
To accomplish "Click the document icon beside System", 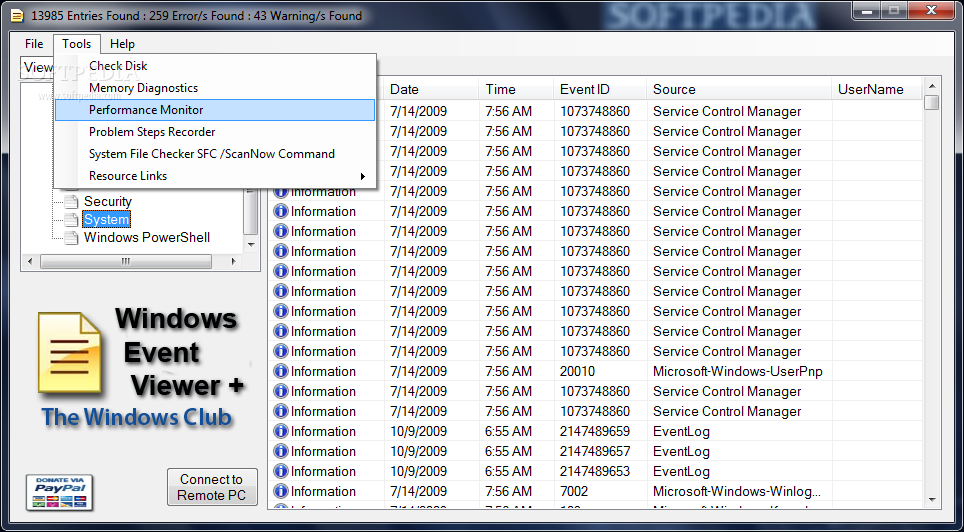I will (72, 219).
